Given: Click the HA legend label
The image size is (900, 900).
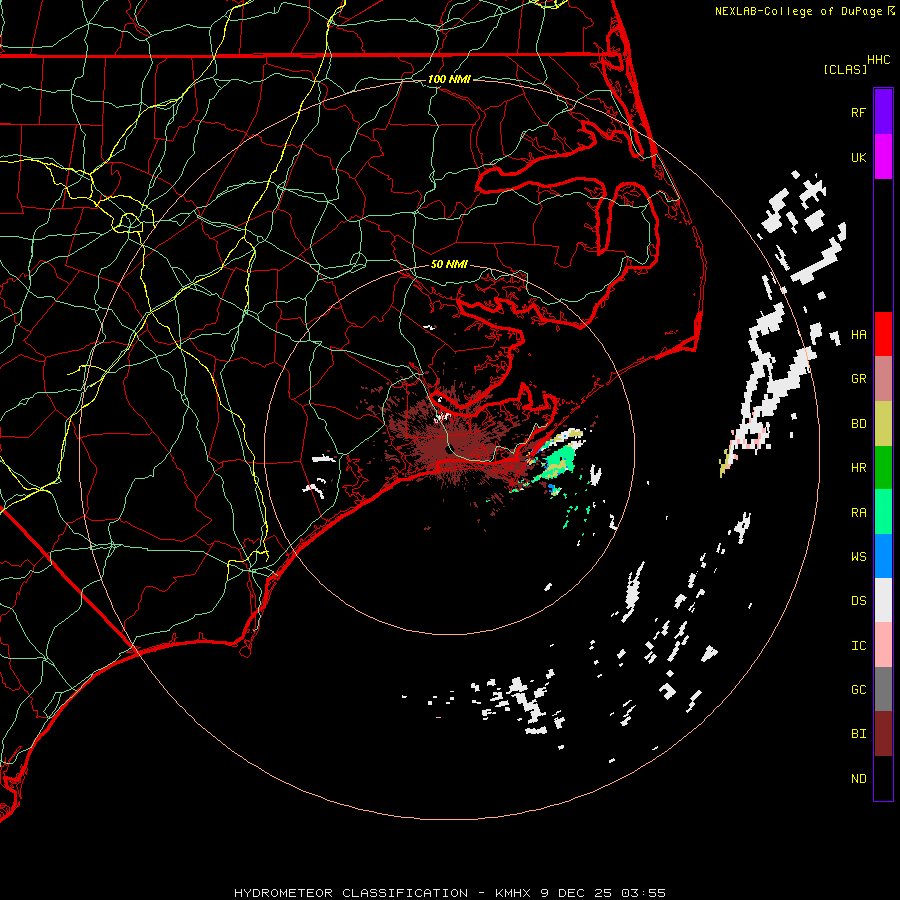Looking at the screenshot, I should [859, 334].
